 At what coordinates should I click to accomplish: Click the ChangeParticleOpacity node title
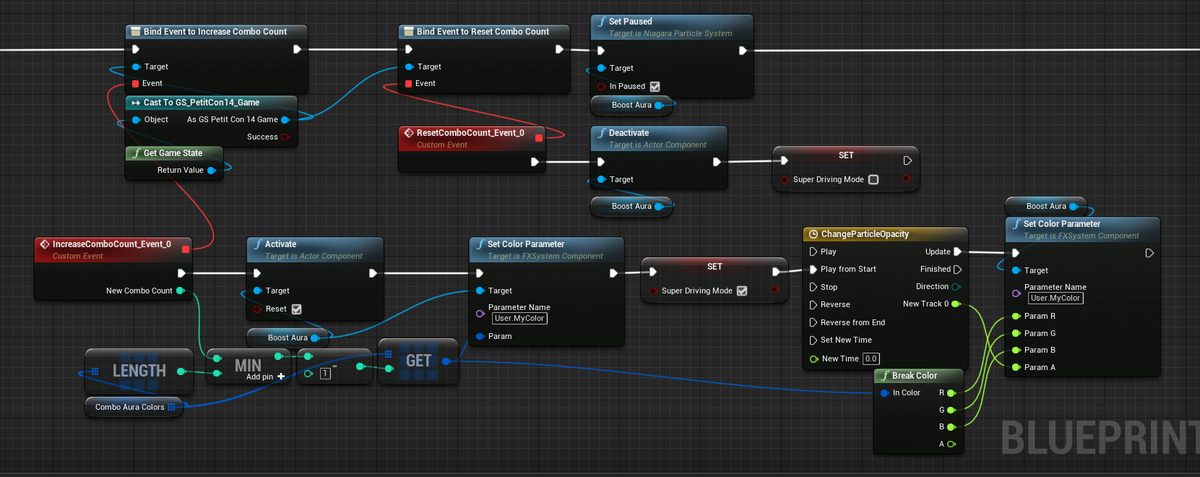pyautogui.click(x=866, y=234)
